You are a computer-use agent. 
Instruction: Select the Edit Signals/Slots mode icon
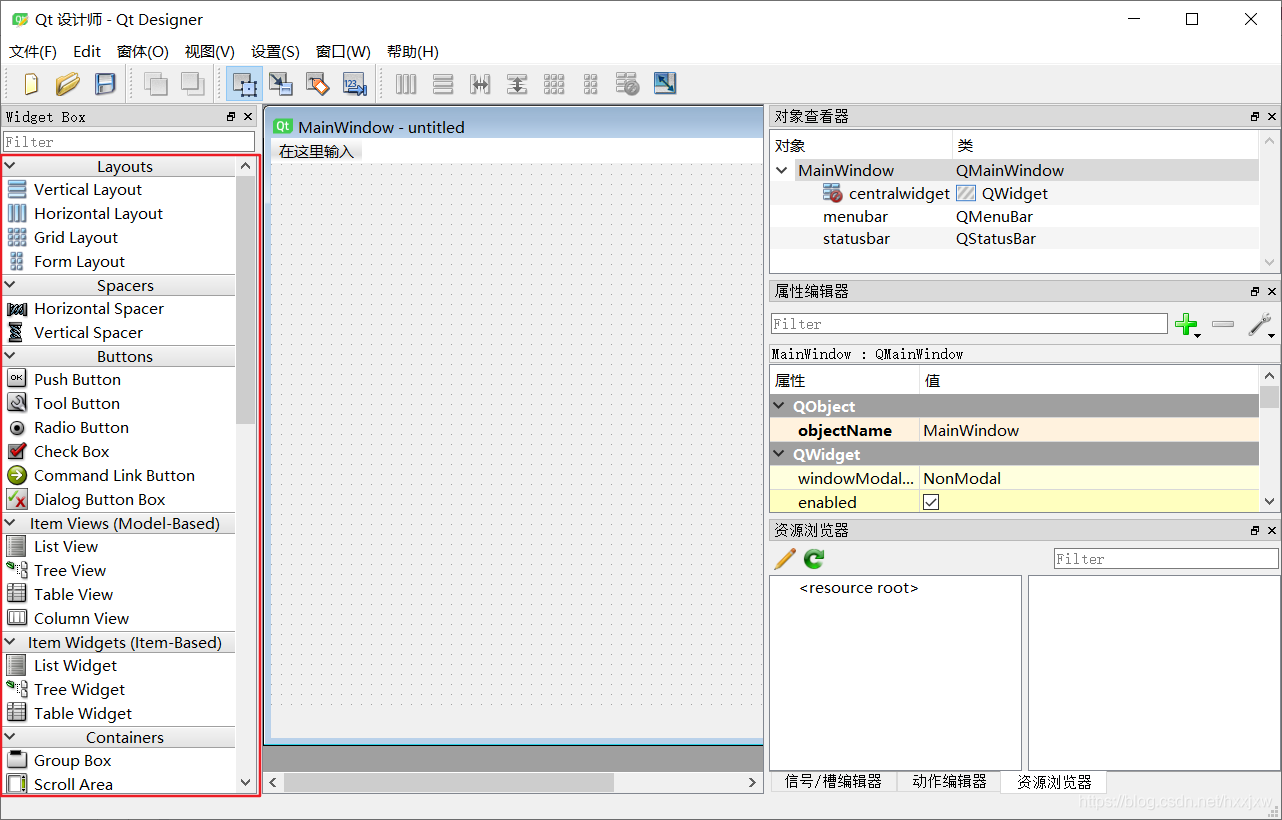pyautogui.click(x=281, y=84)
